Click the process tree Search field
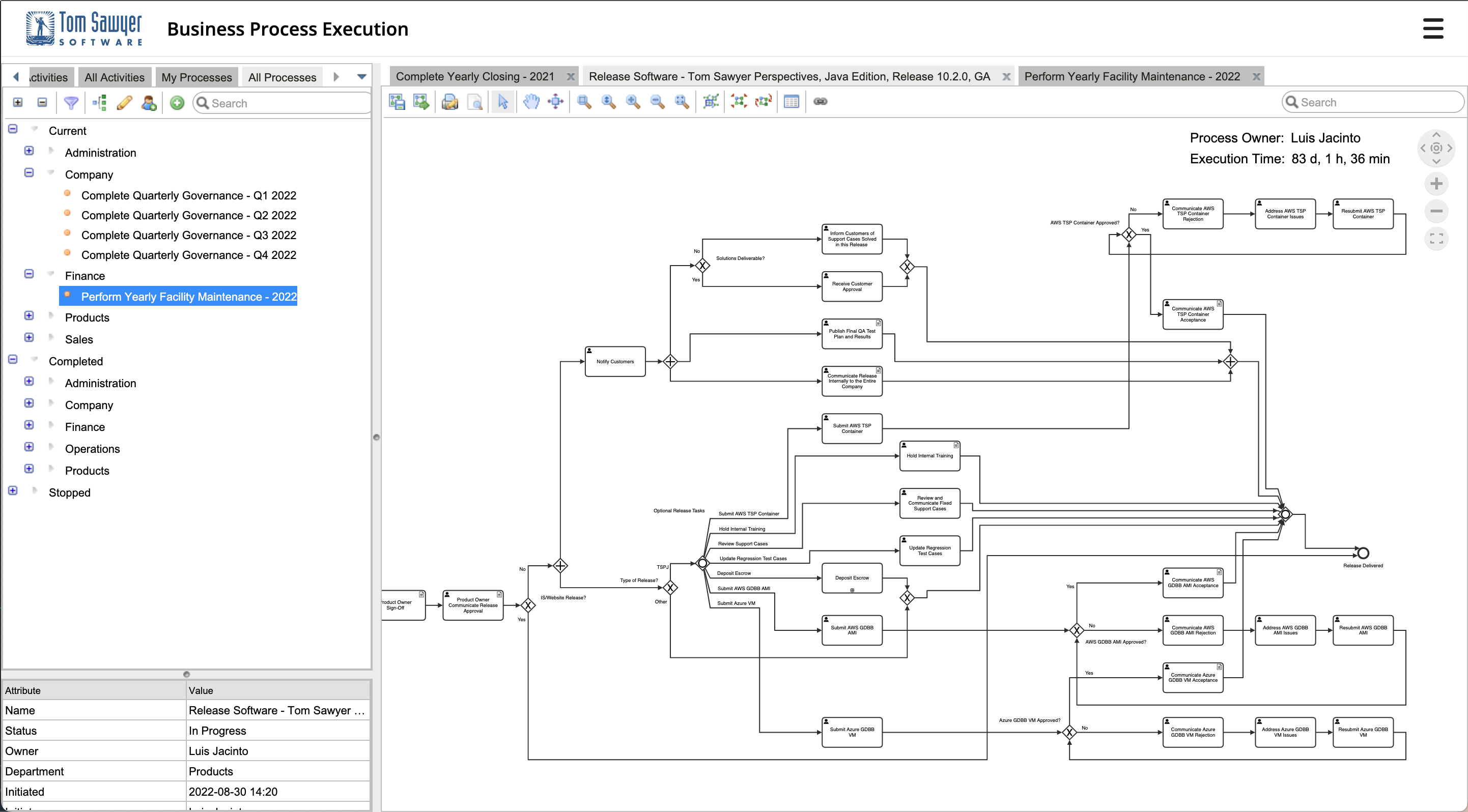 click(x=283, y=103)
